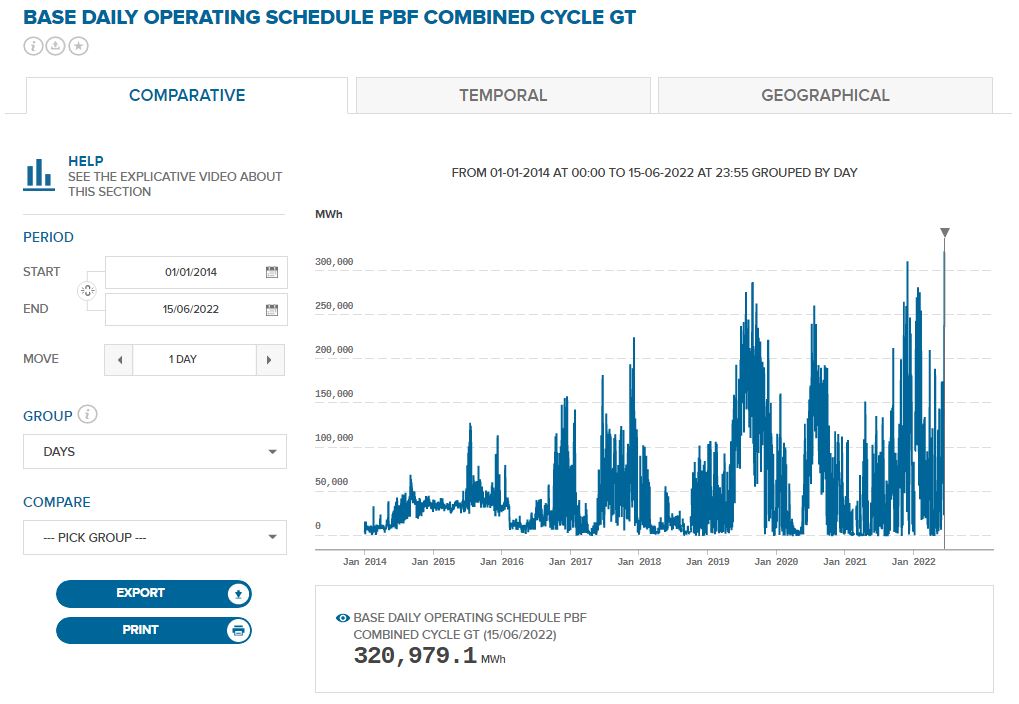Click the download icon under the title
Screen dimensions: 1019x704
(x=55, y=46)
